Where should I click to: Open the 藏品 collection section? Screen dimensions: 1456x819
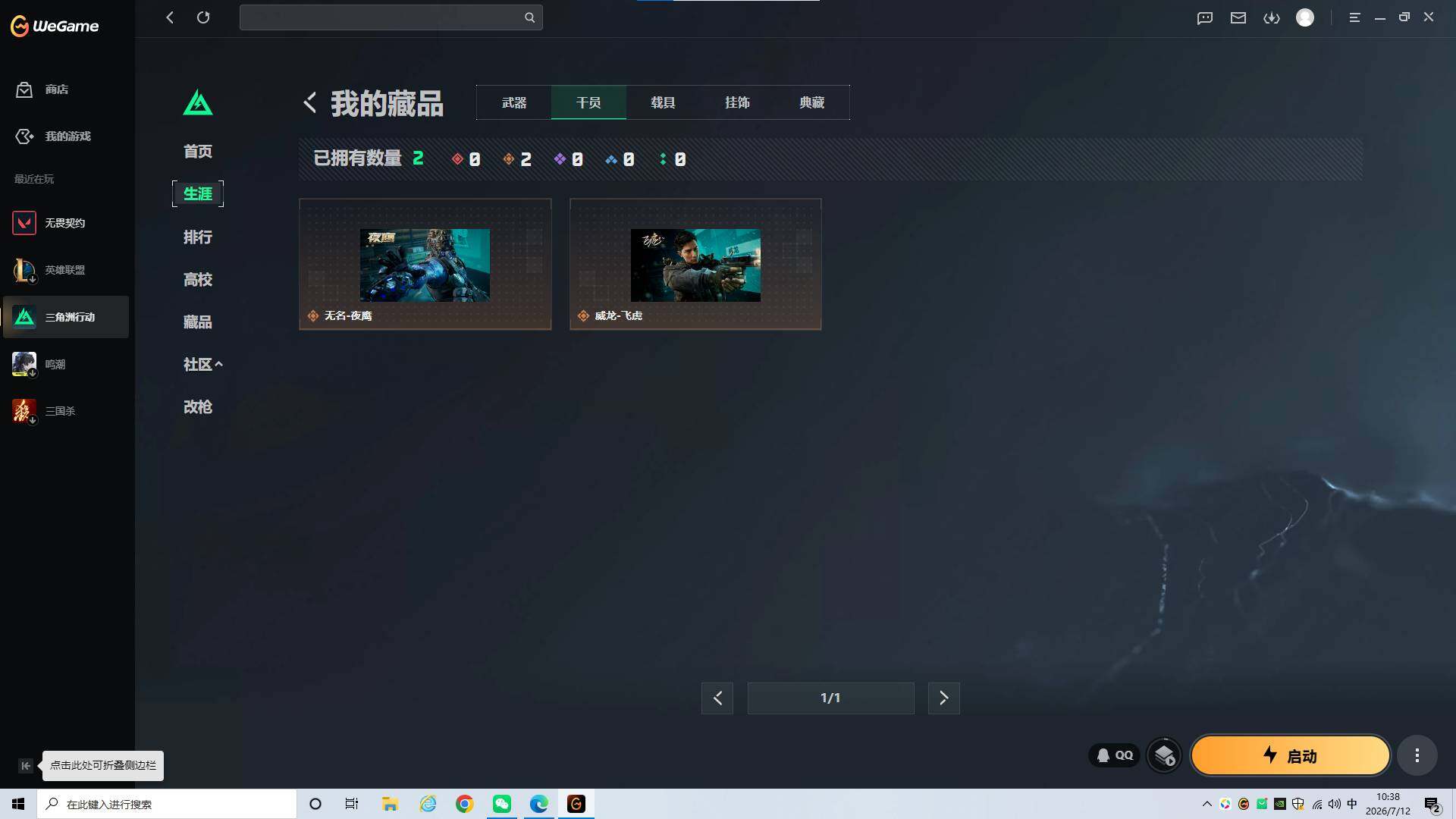198,322
